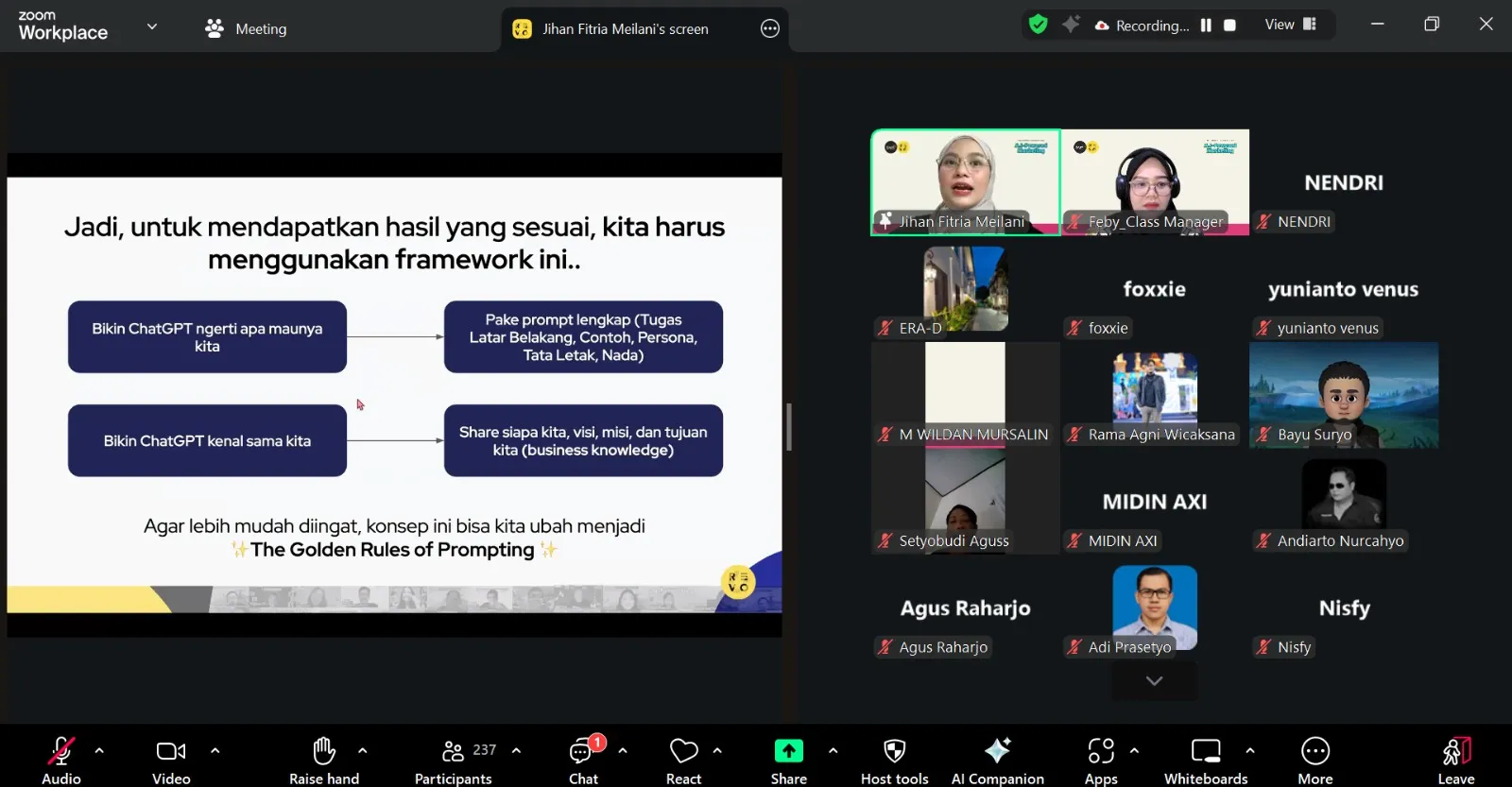Viewport: 1512px width, 787px height.
Task: Select Adi Prasetyo participant tile
Action: 1155,607
